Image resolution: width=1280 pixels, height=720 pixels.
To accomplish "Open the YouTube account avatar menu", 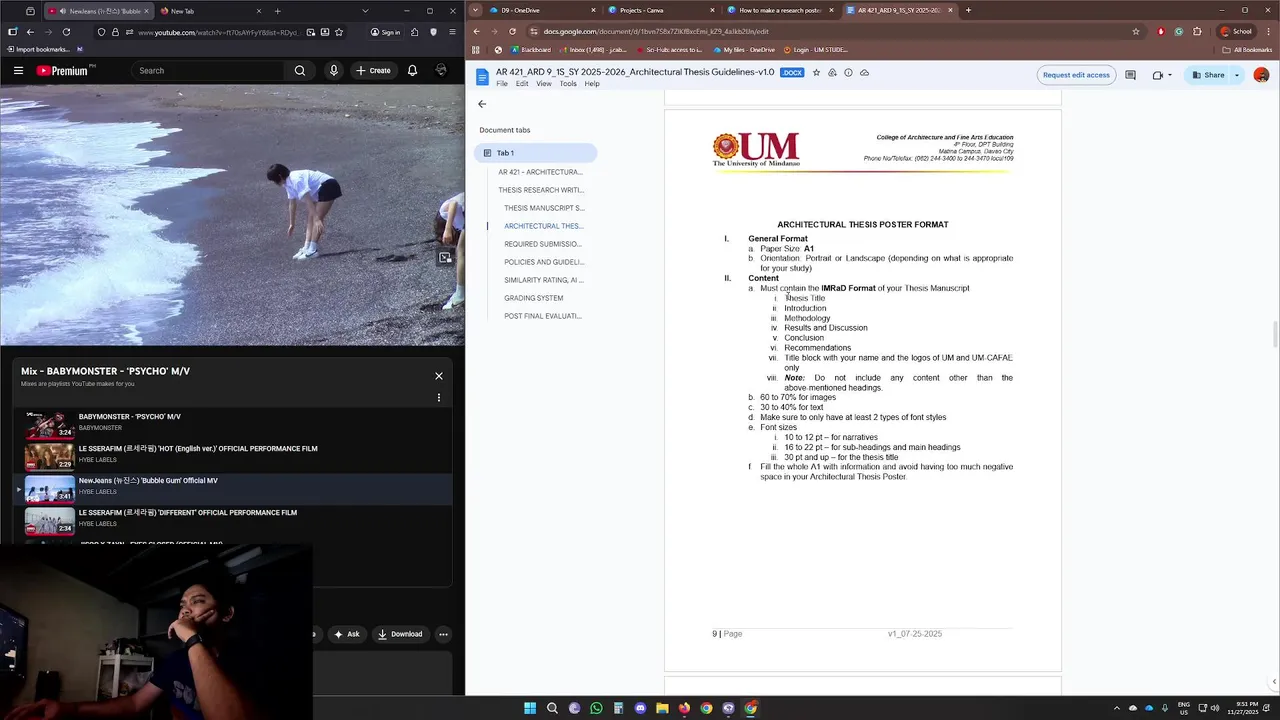I will [441, 70].
